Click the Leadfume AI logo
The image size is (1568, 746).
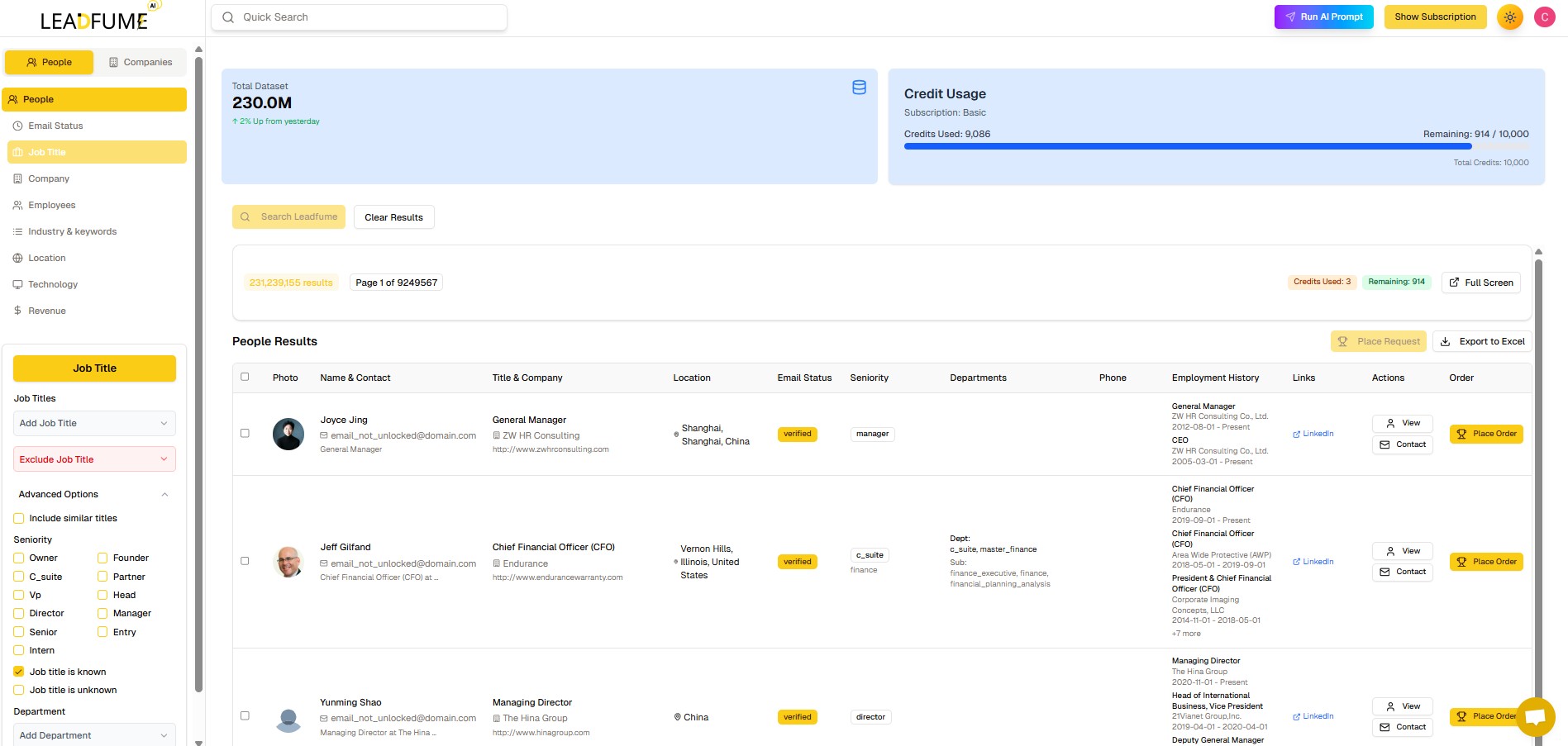(x=95, y=18)
